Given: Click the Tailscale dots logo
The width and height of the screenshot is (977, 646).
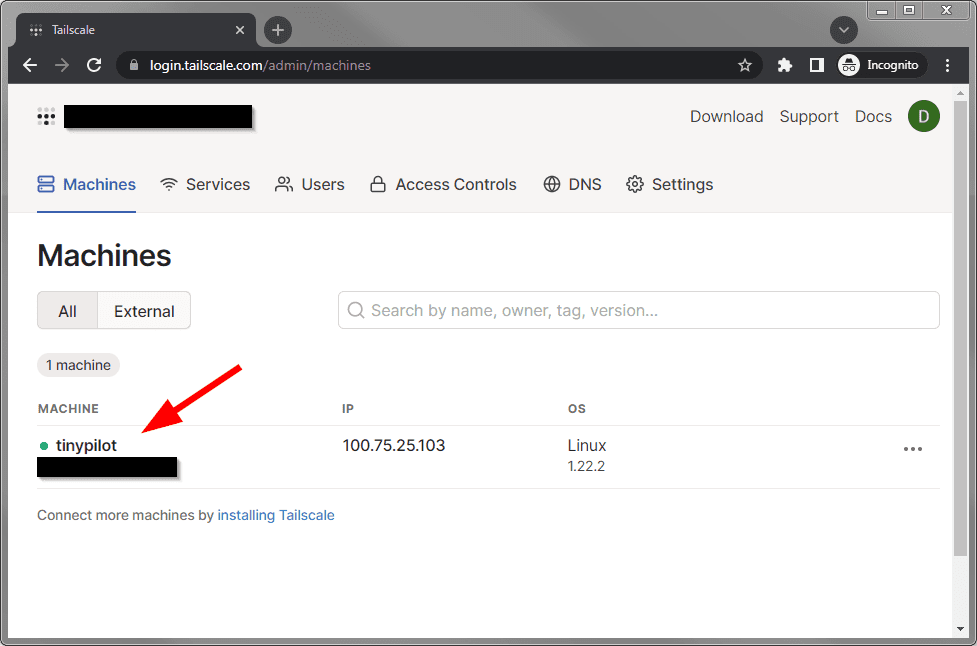Looking at the screenshot, I should pyautogui.click(x=46, y=116).
